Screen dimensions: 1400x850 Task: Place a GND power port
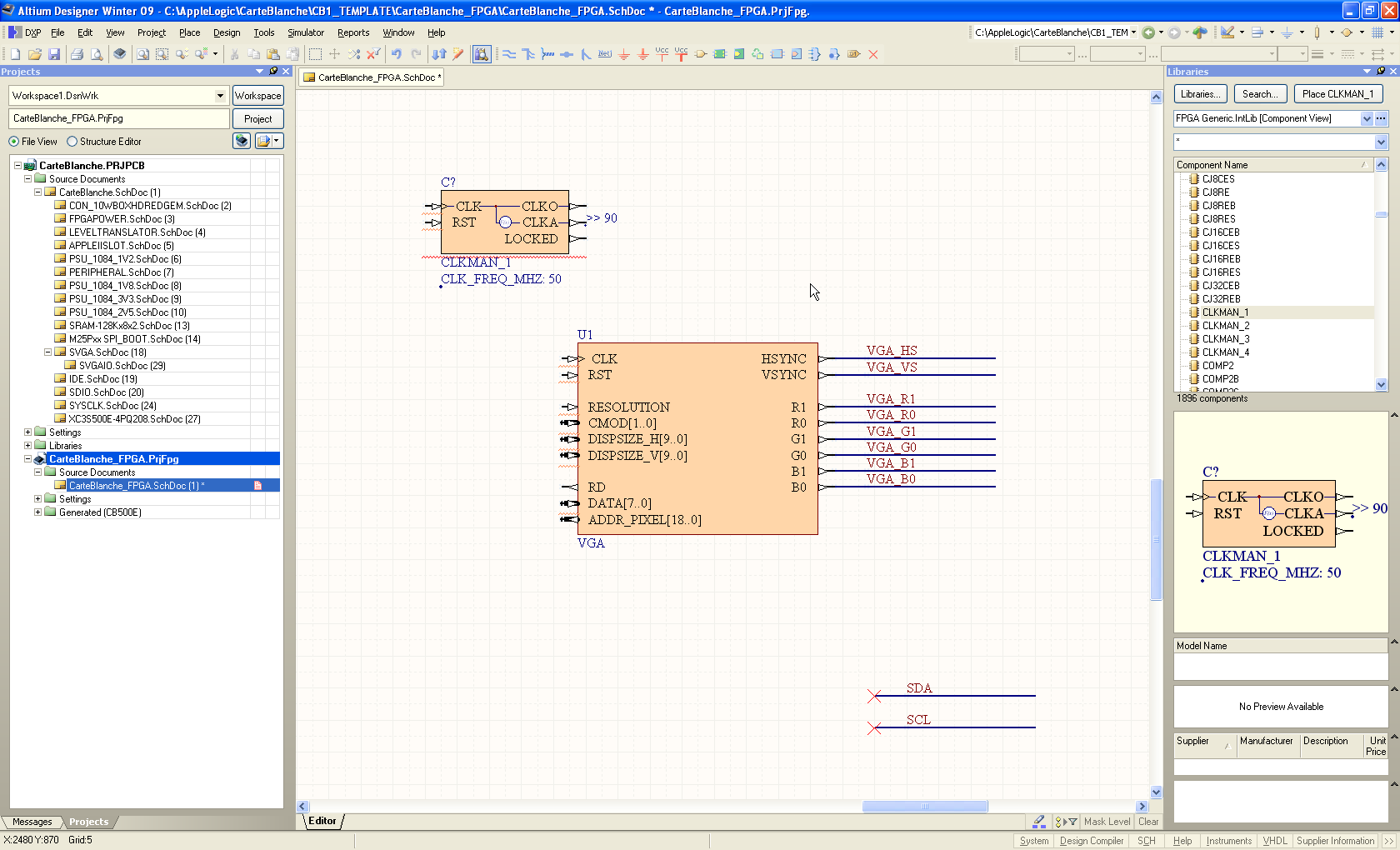pos(624,54)
